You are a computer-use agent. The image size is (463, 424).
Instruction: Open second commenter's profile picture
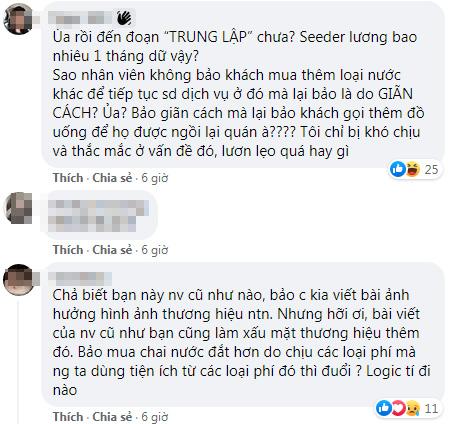[x=18, y=208]
